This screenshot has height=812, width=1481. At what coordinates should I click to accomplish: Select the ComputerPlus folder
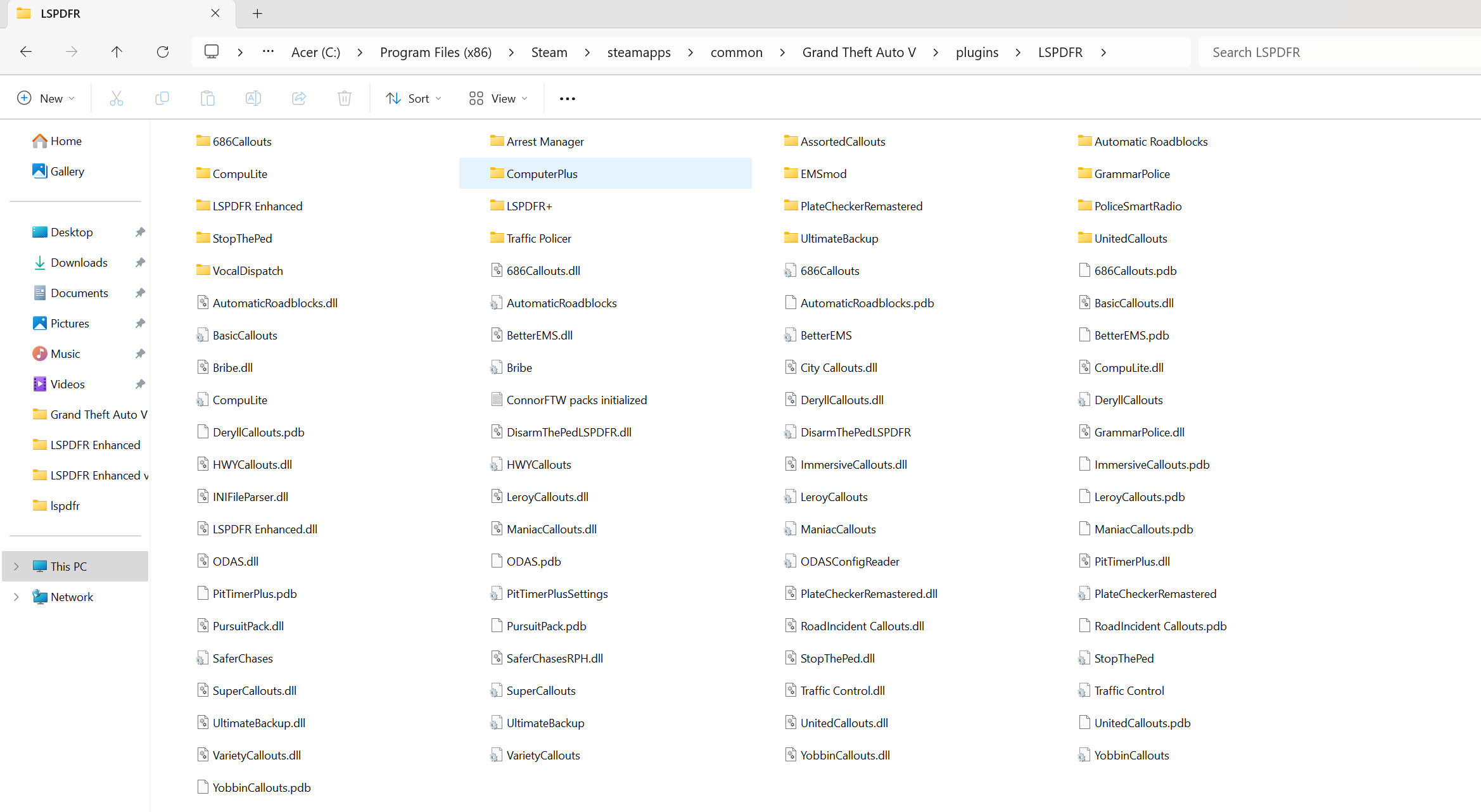coord(542,174)
